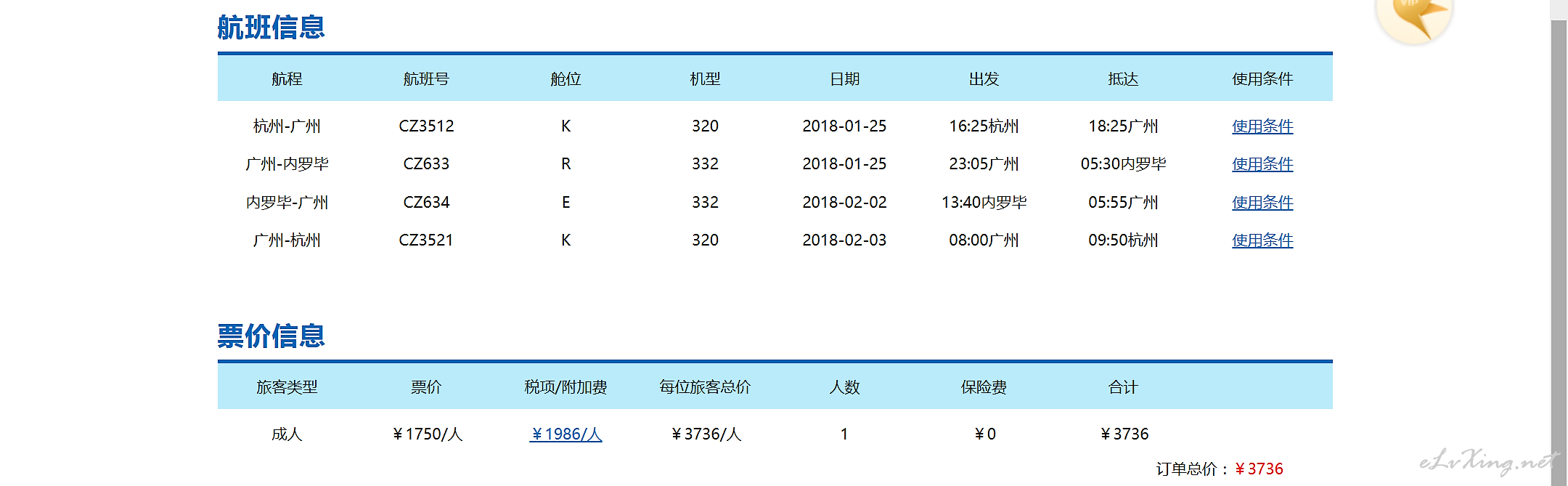Click the 税项/附加费 column header
Screen dimensions: 1568x486
pyautogui.click(x=565, y=387)
